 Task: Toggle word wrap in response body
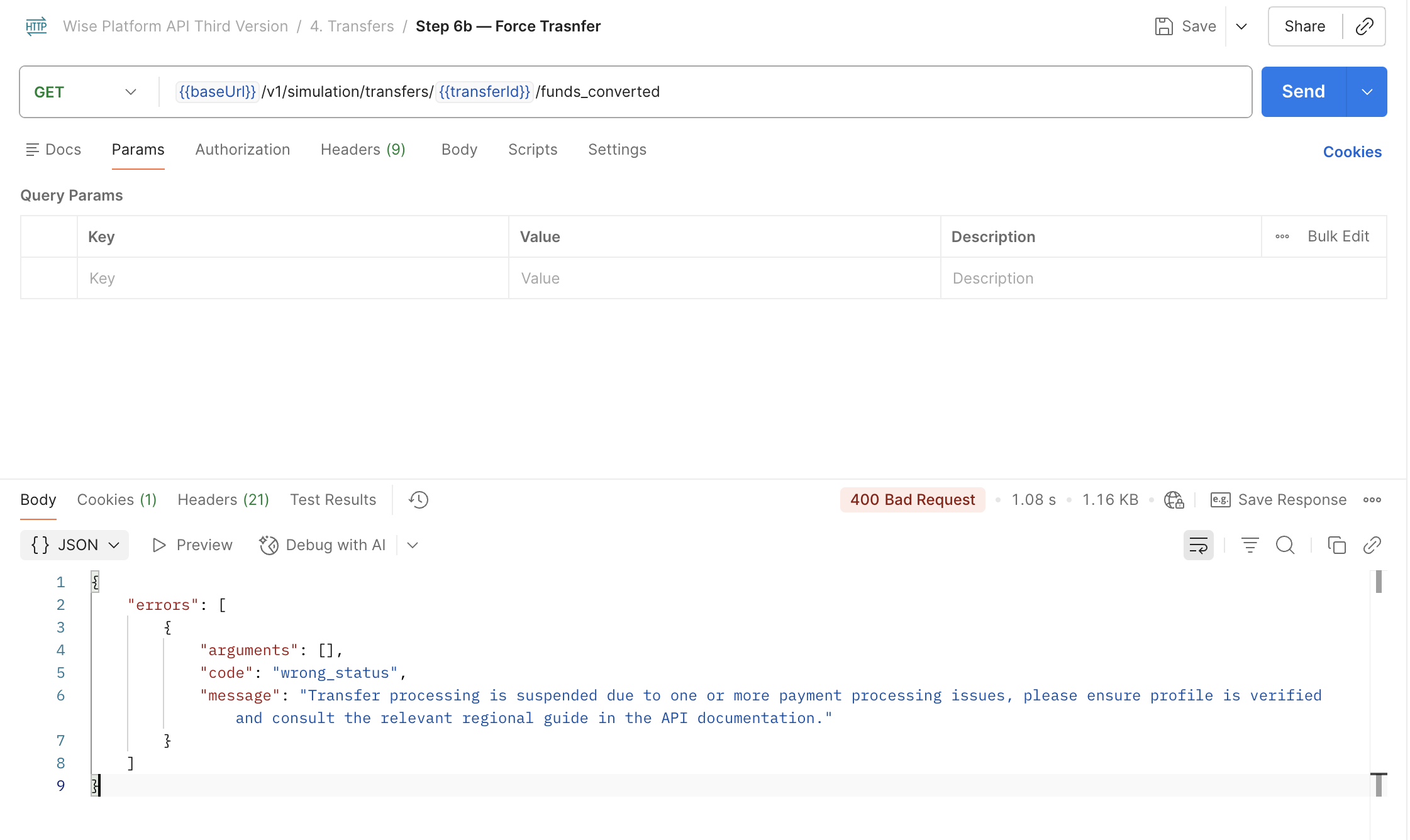pos(1199,545)
